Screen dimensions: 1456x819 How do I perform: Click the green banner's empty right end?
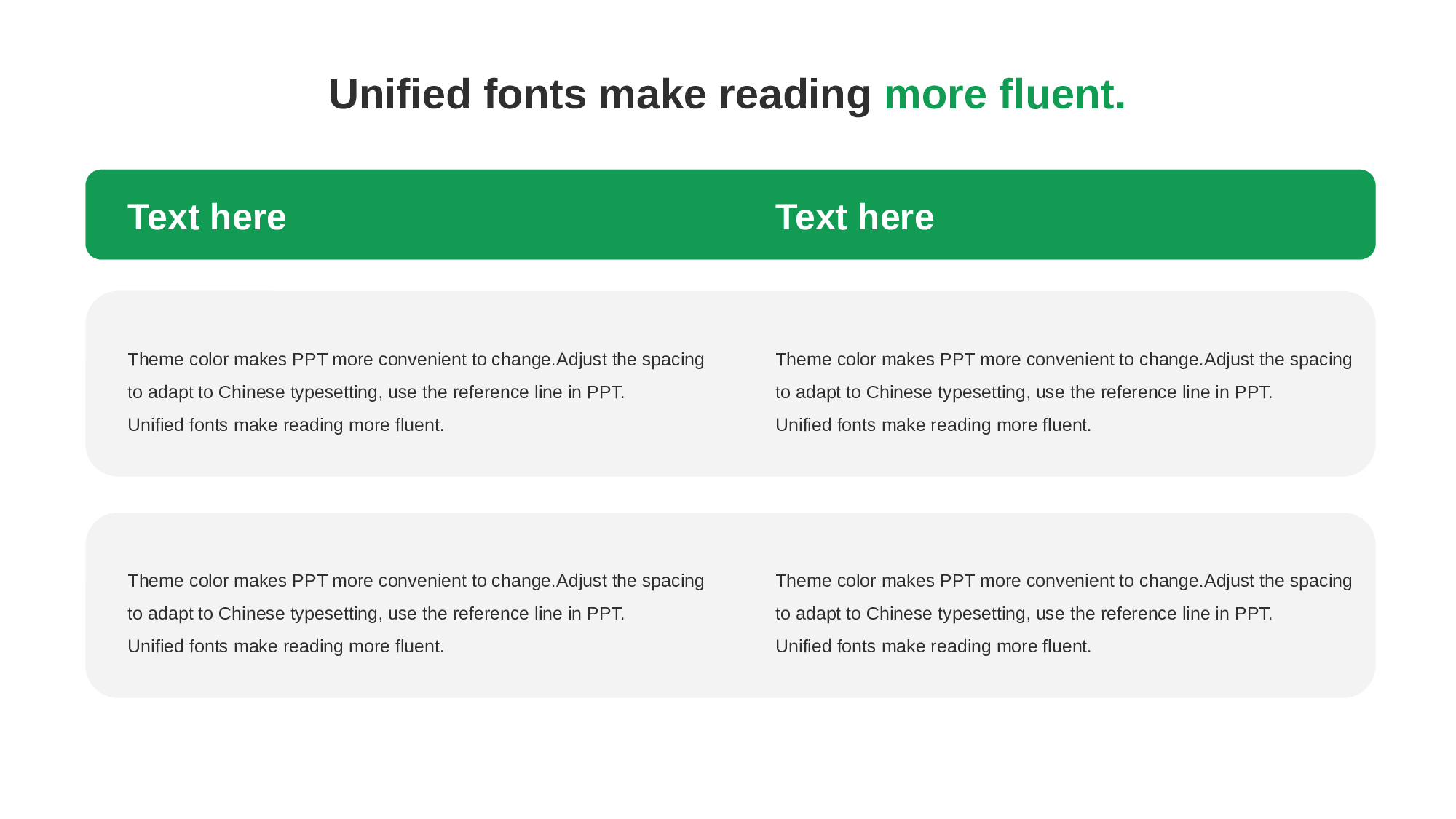1238,215
